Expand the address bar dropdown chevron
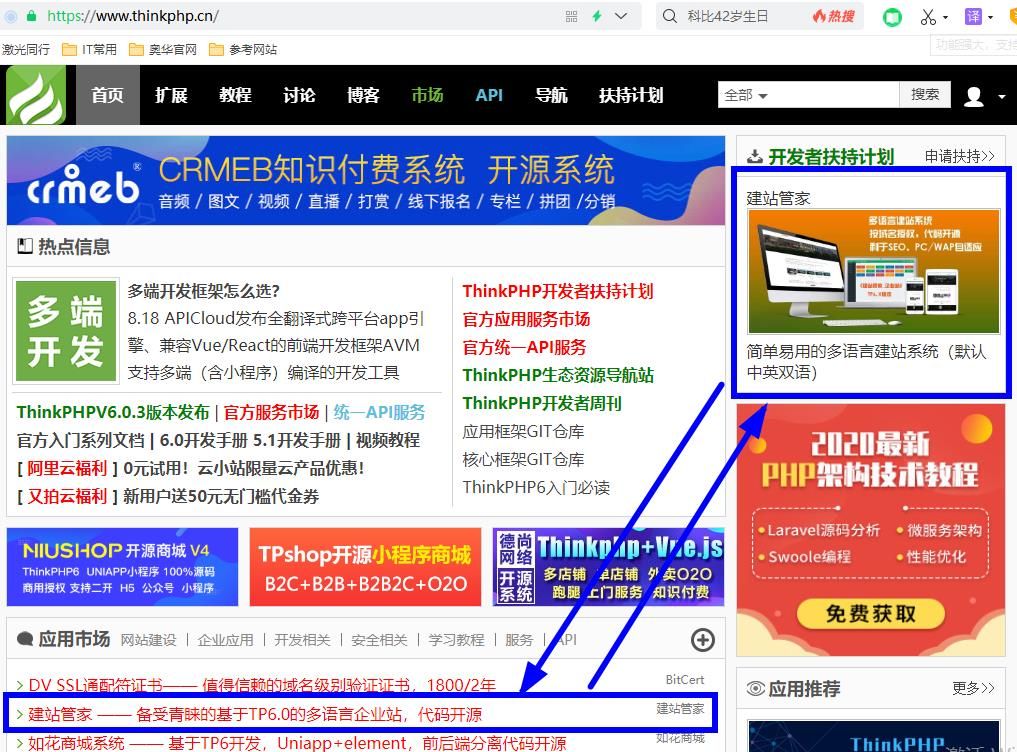 621,16
